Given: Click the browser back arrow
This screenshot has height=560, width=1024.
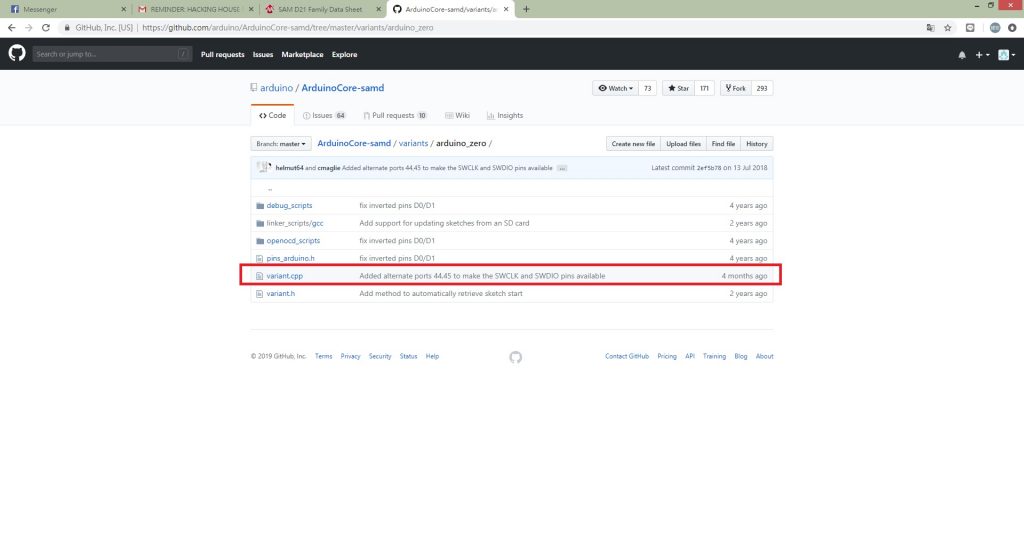Looking at the screenshot, I should (11, 27).
